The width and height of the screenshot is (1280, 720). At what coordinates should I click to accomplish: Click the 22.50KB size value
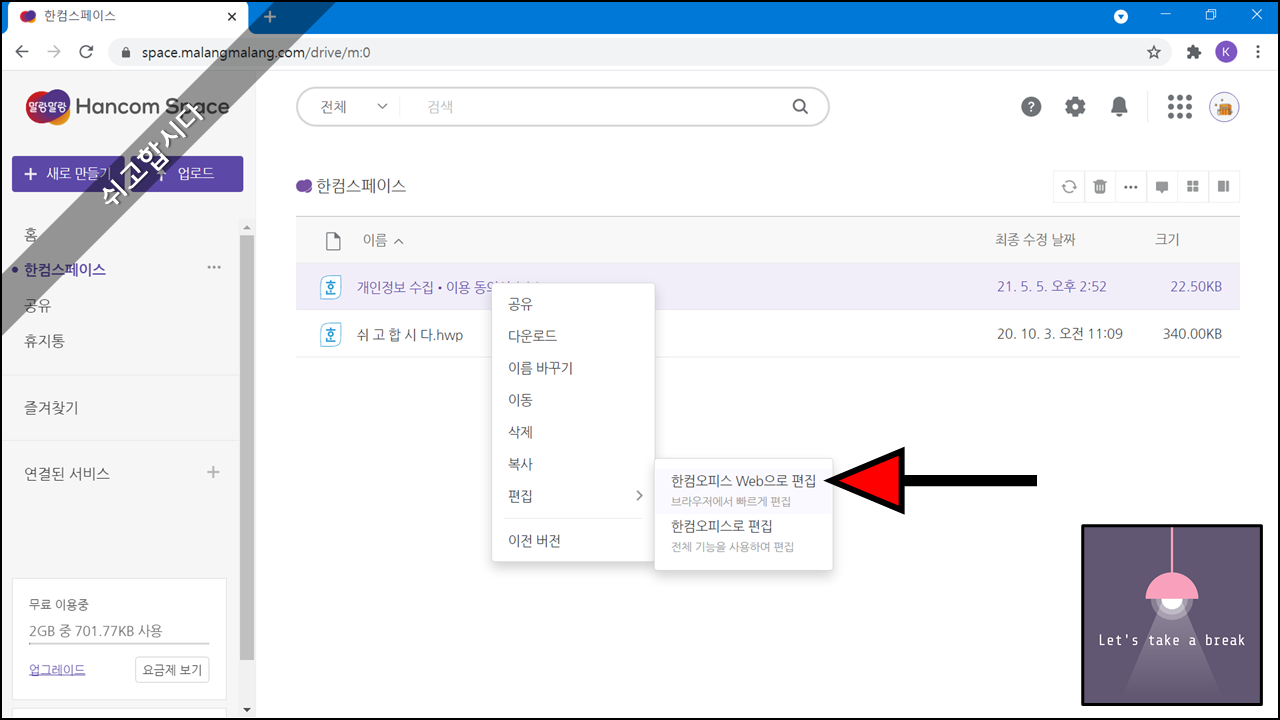click(1196, 287)
